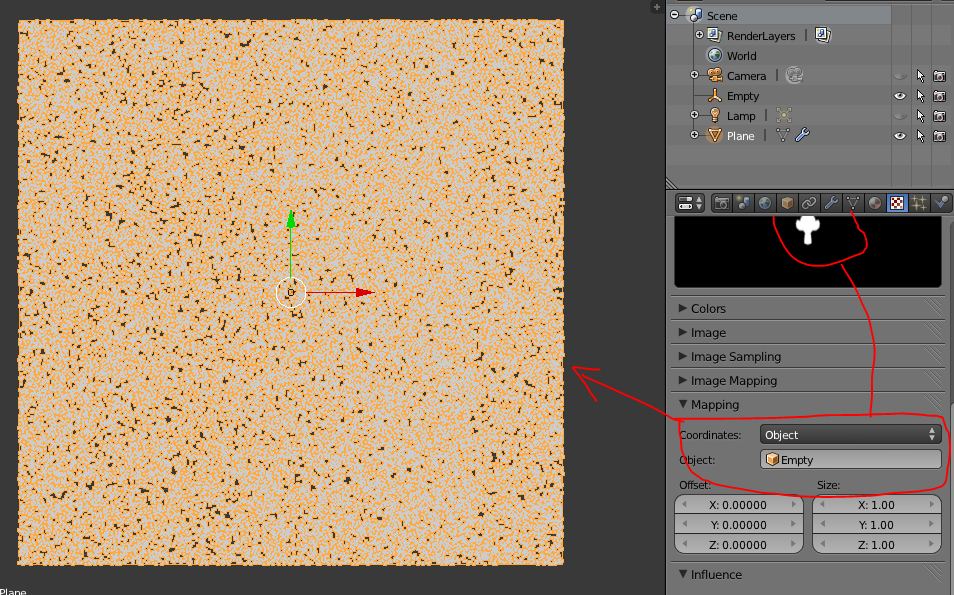Expand the RenderLayers outliner entry

click(x=699, y=35)
